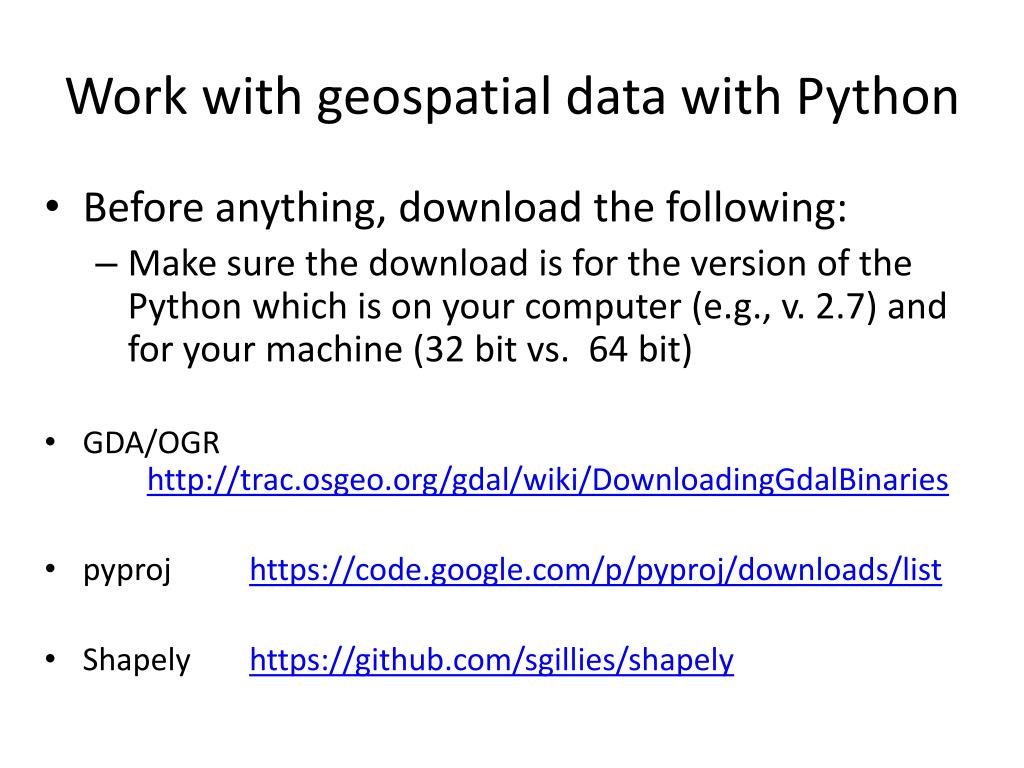Click the bullet dot before "Shapely" label
Screen dimensions: 1024x768
[51, 658]
